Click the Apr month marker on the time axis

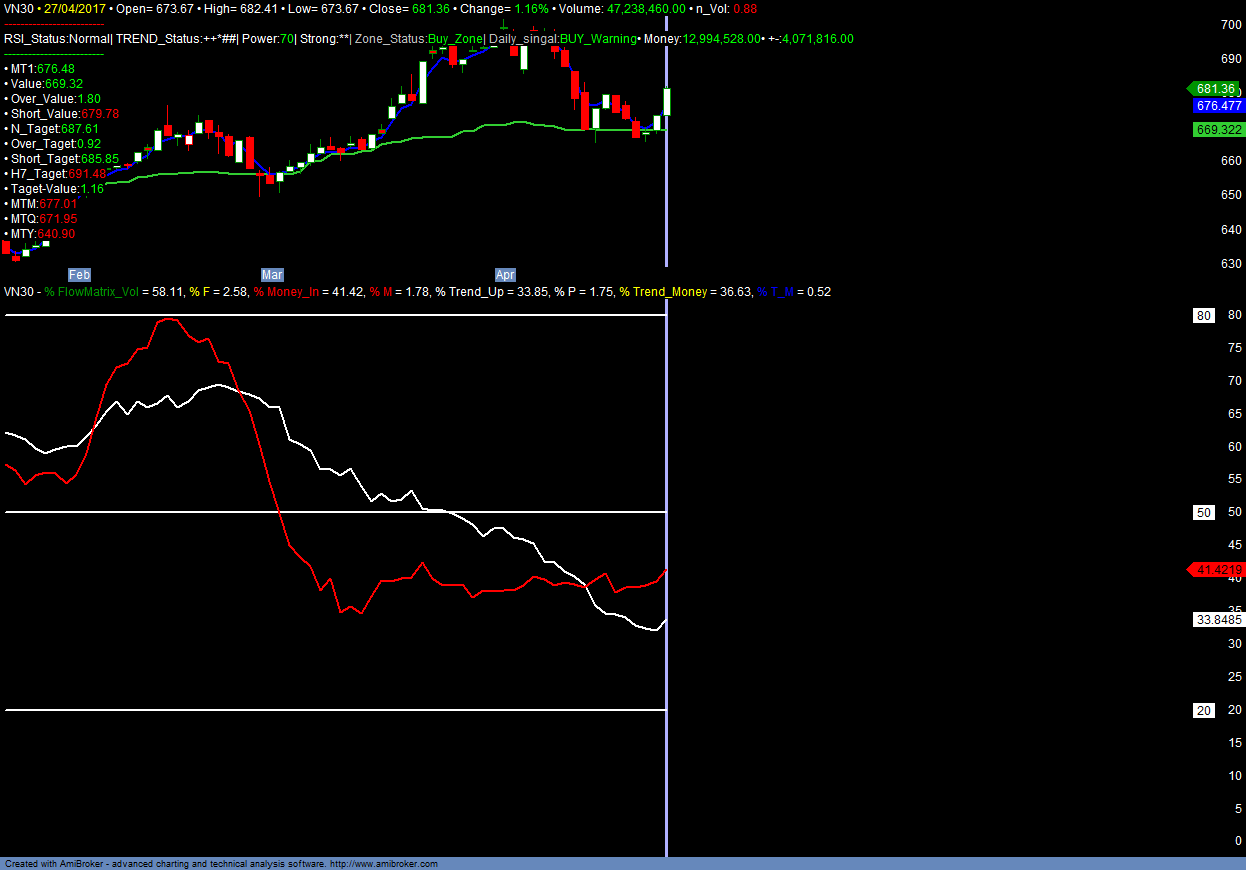[x=506, y=274]
